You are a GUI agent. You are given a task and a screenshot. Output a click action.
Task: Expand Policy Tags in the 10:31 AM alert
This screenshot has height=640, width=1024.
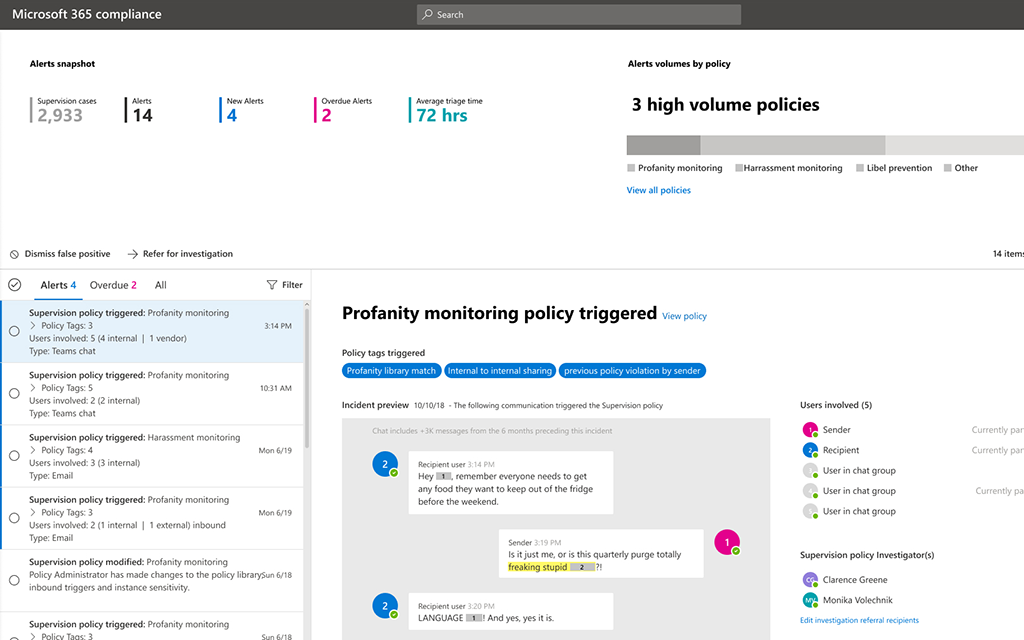33,387
